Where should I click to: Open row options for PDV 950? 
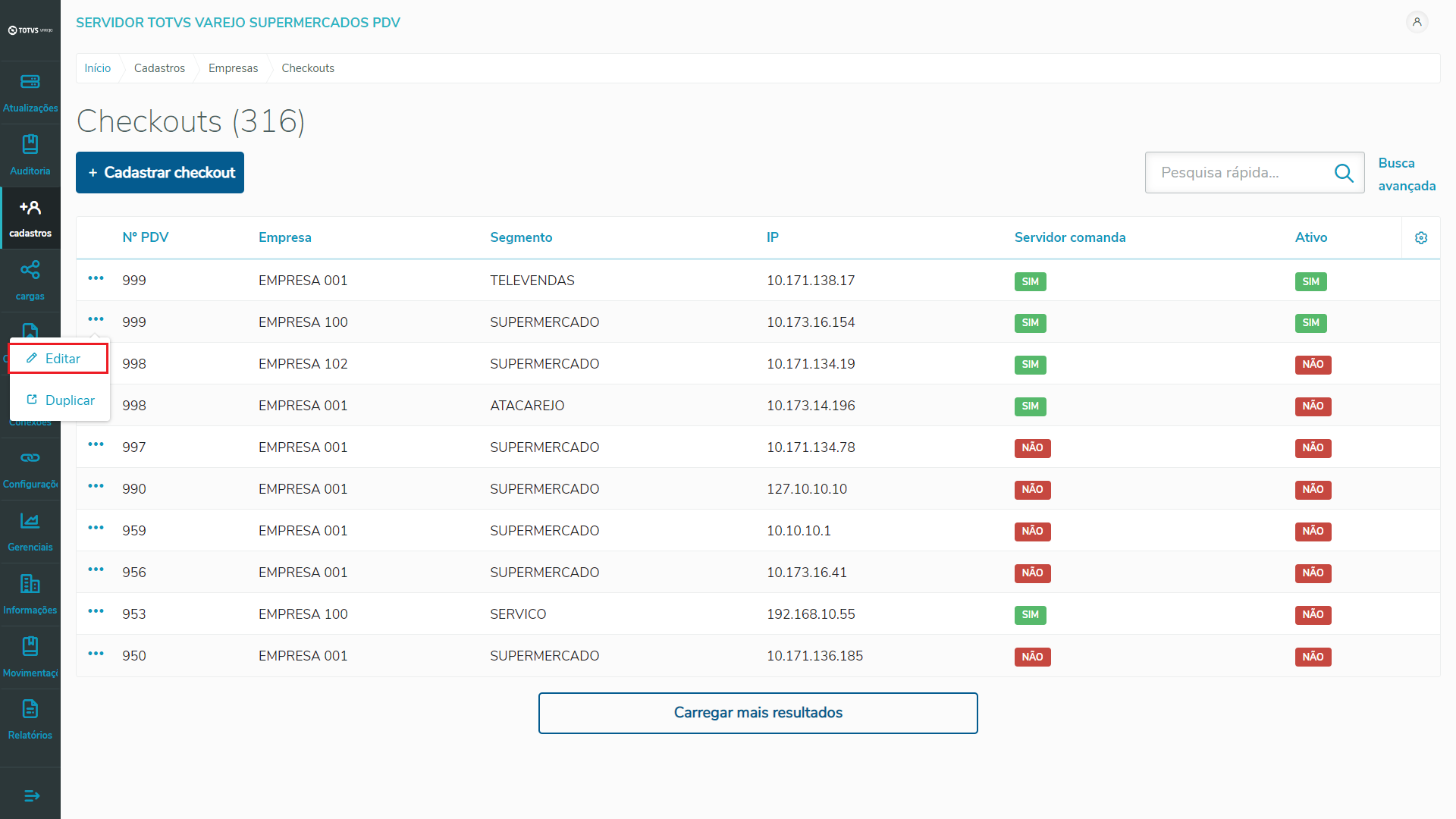click(x=96, y=654)
